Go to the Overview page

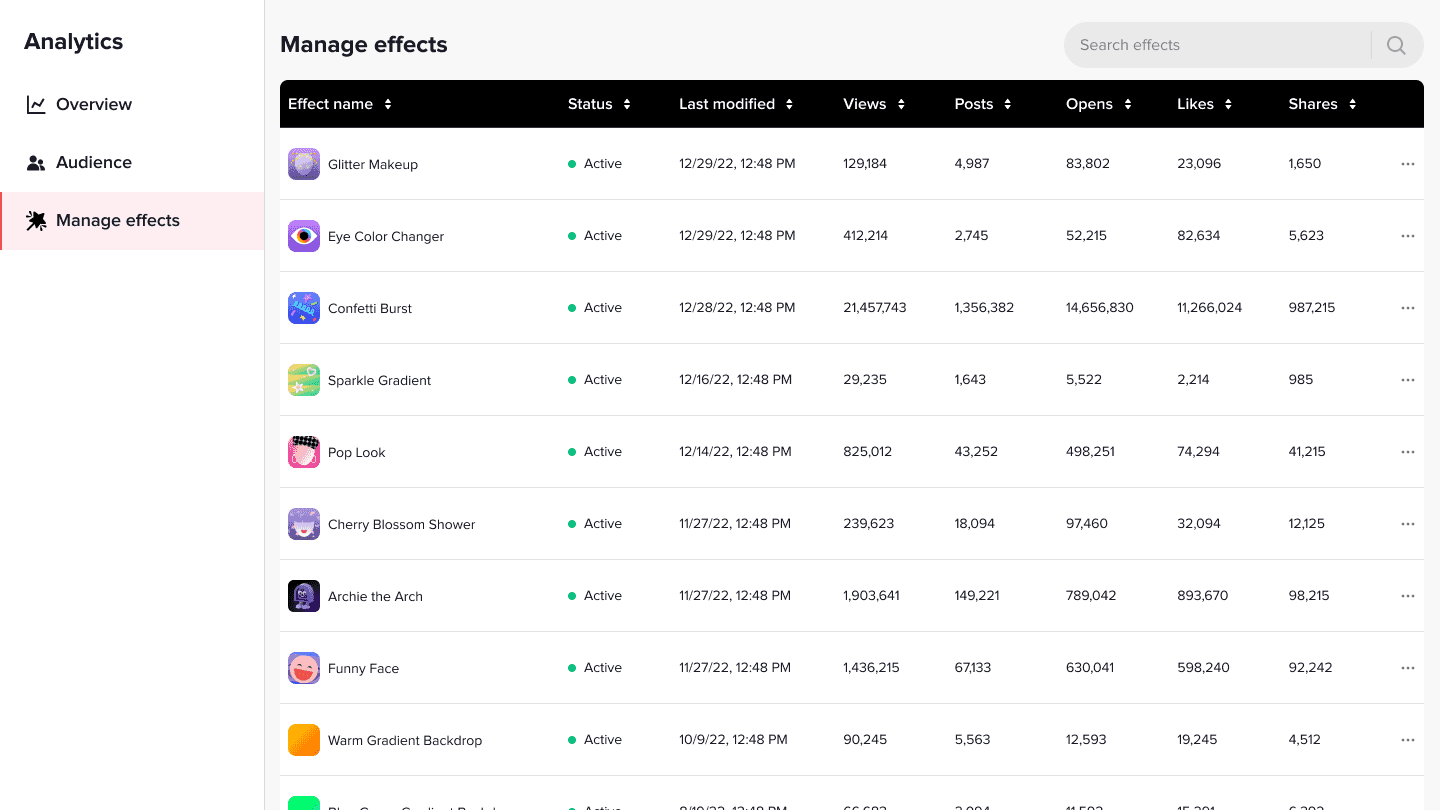pos(93,104)
